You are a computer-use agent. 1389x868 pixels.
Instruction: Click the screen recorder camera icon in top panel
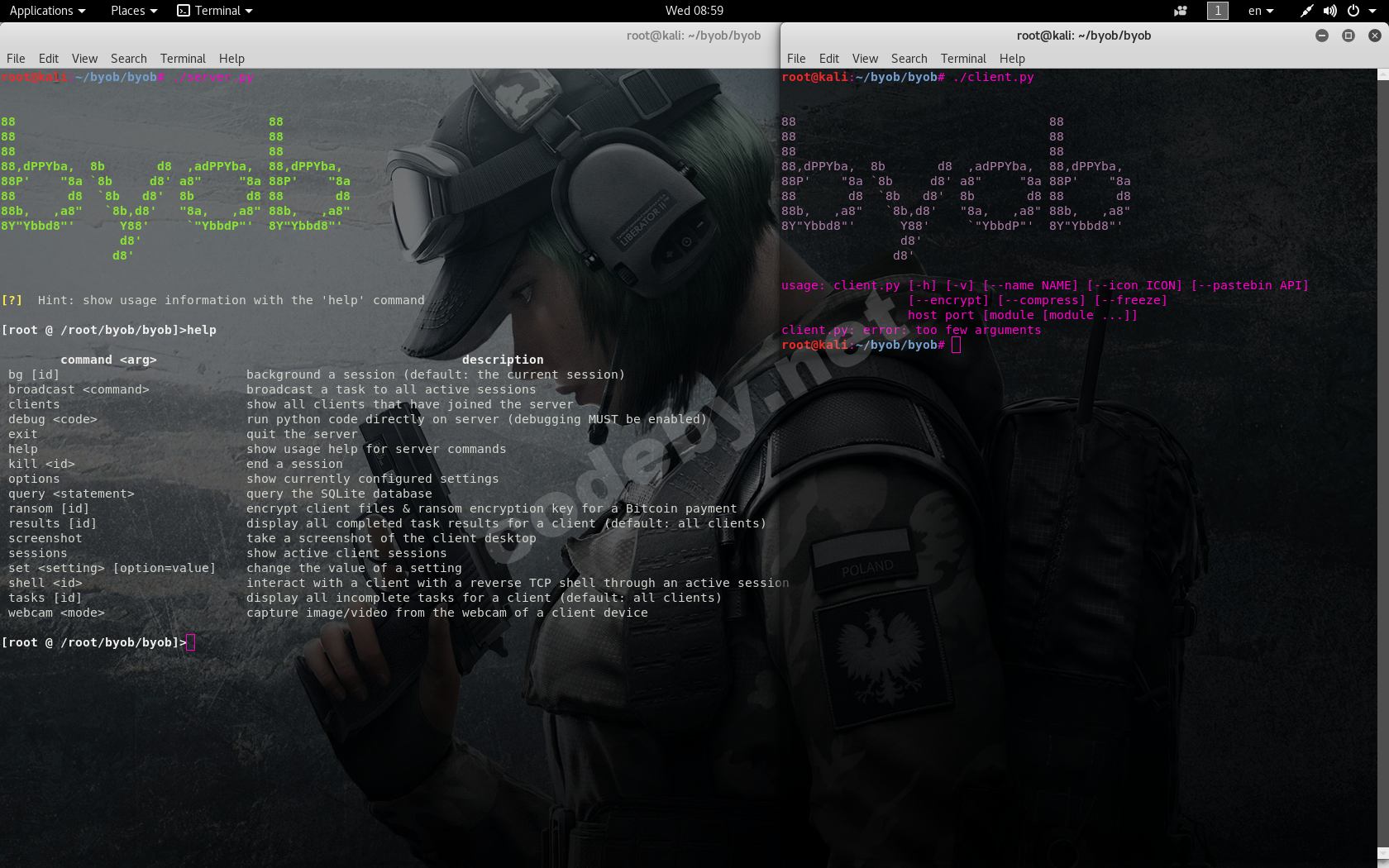pyautogui.click(x=1181, y=11)
